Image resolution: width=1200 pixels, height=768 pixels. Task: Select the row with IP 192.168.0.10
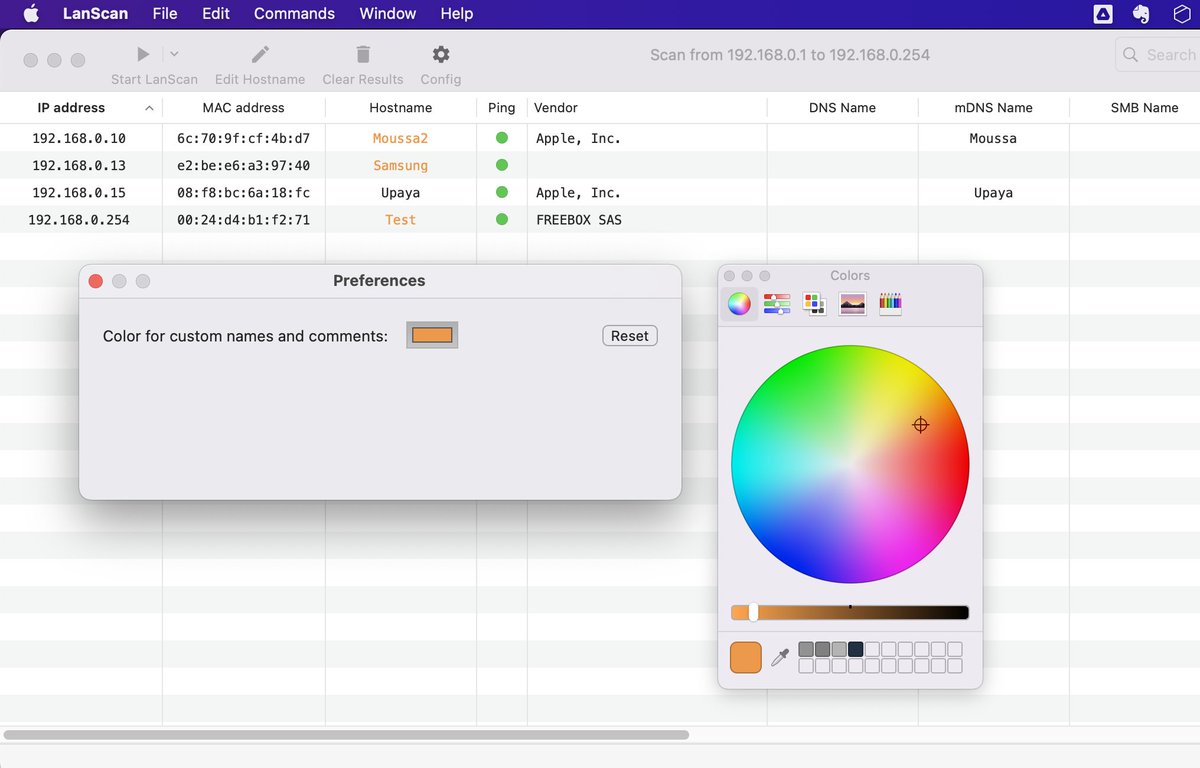click(x=600, y=138)
